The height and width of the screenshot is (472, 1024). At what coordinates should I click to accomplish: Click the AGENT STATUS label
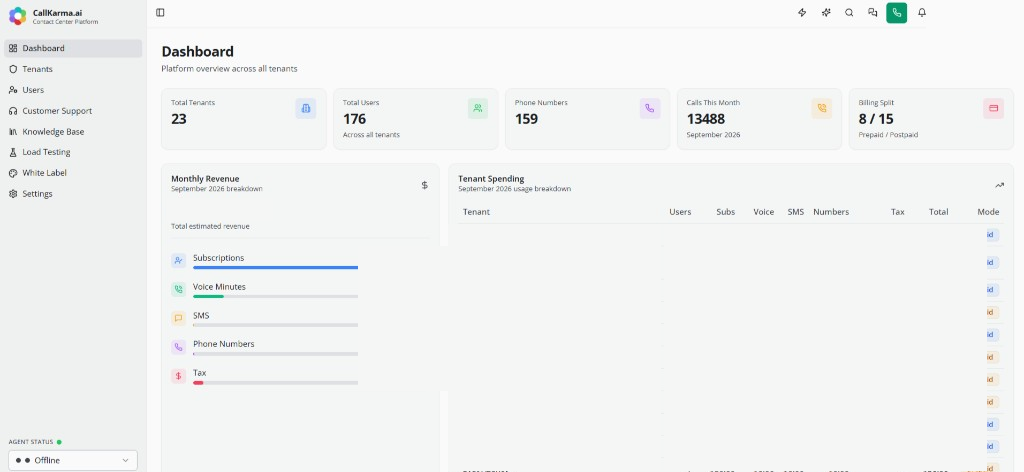31,442
